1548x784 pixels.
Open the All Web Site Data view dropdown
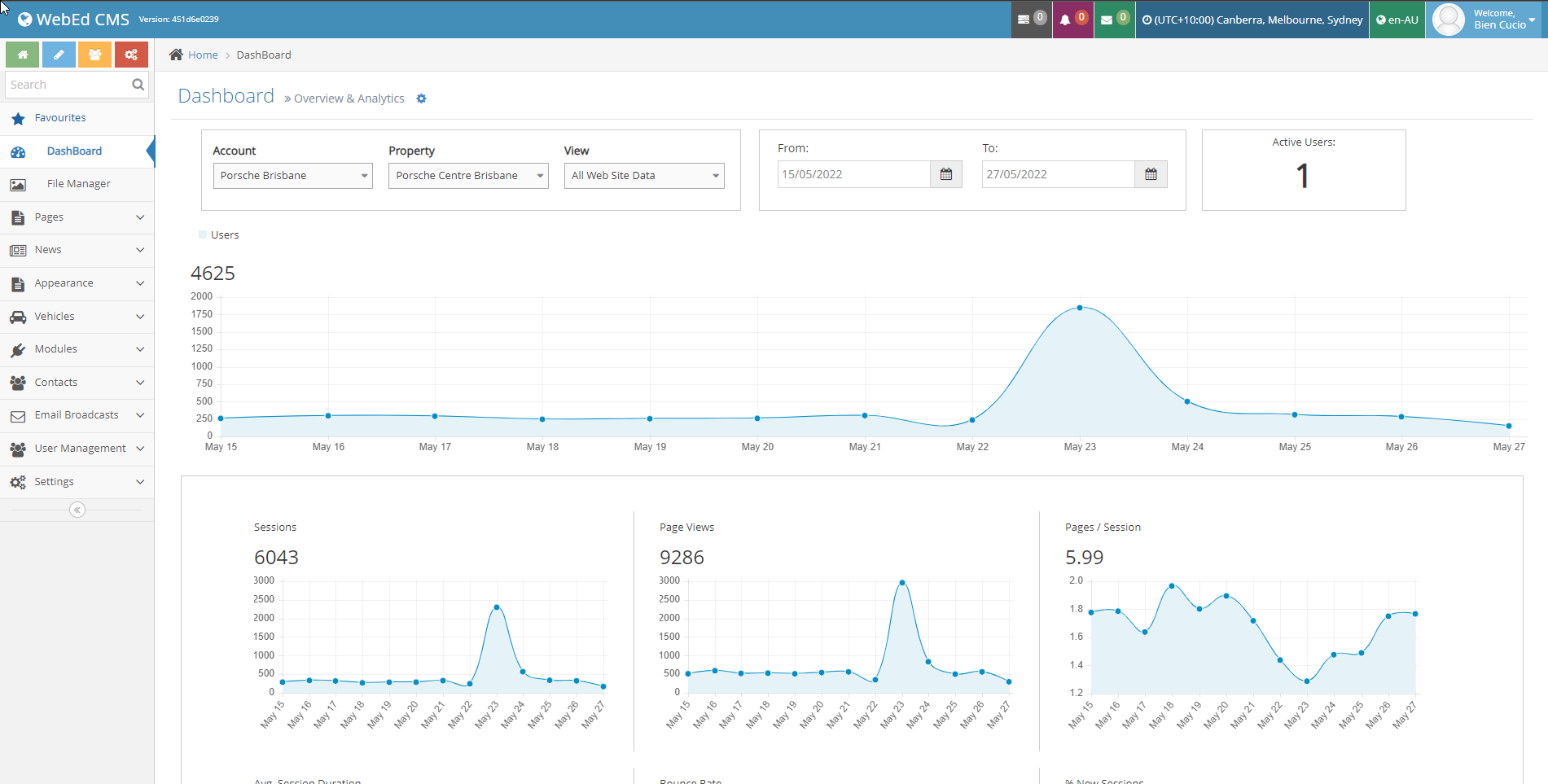(643, 175)
